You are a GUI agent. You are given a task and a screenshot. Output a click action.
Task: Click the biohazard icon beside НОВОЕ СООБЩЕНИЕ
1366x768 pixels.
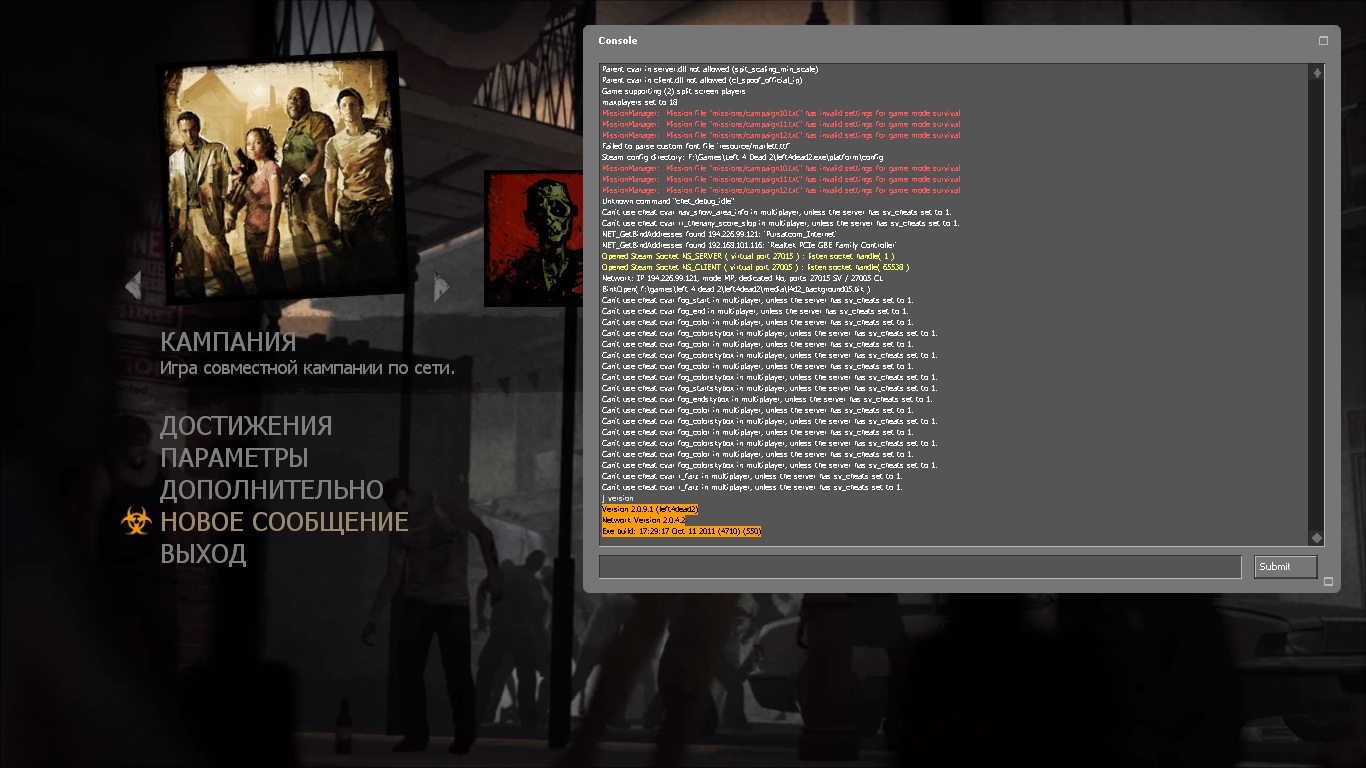tap(136, 521)
